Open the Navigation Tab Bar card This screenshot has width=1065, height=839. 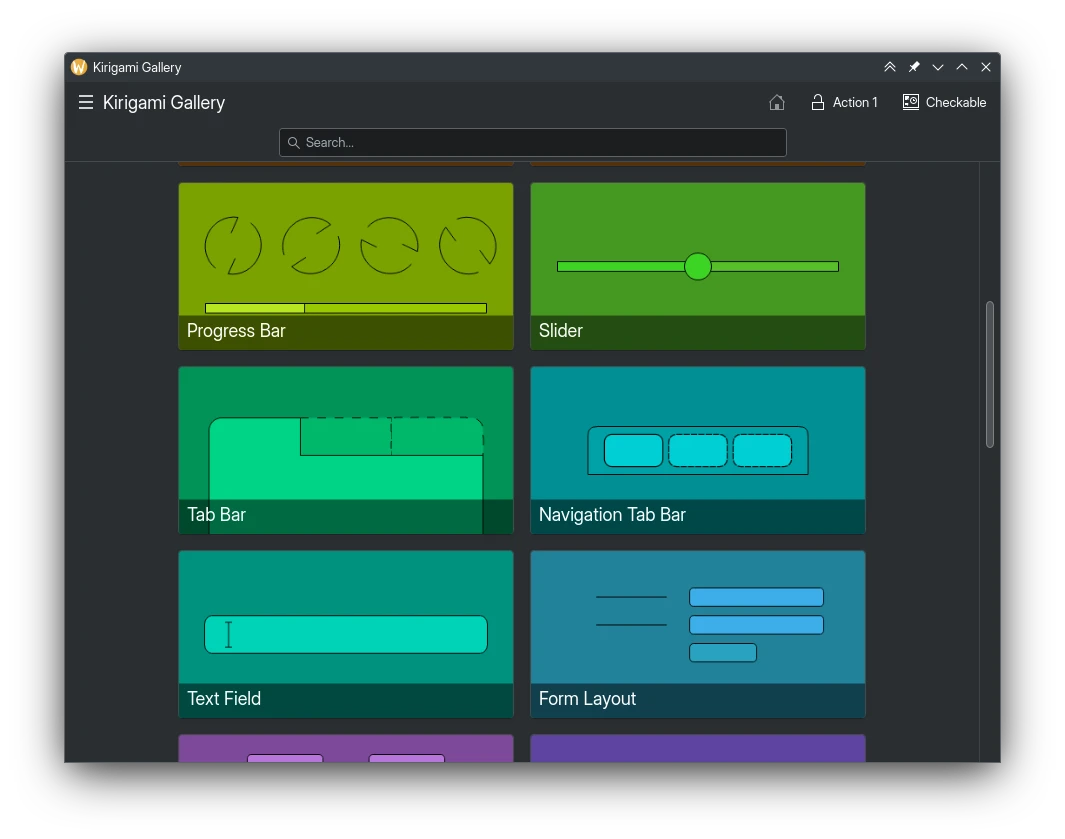698,450
